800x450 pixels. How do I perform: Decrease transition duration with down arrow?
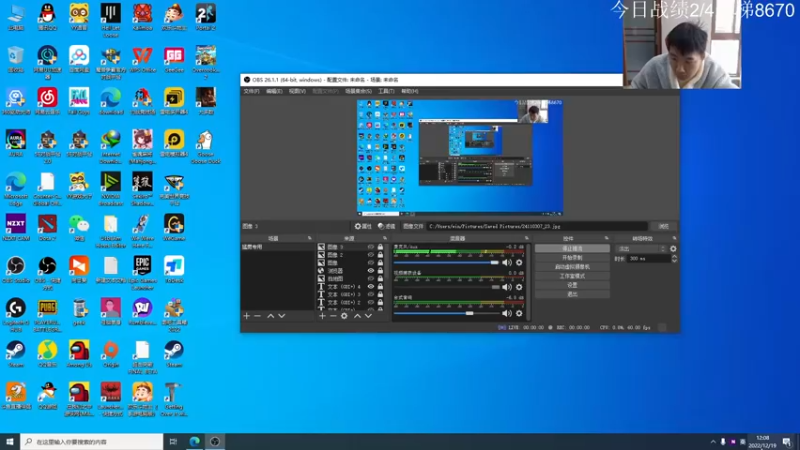coord(674,261)
